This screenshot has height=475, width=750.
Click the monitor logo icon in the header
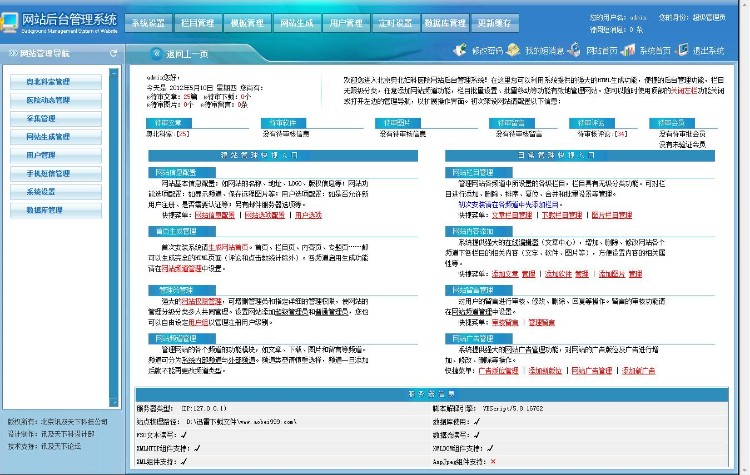point(9,22)
